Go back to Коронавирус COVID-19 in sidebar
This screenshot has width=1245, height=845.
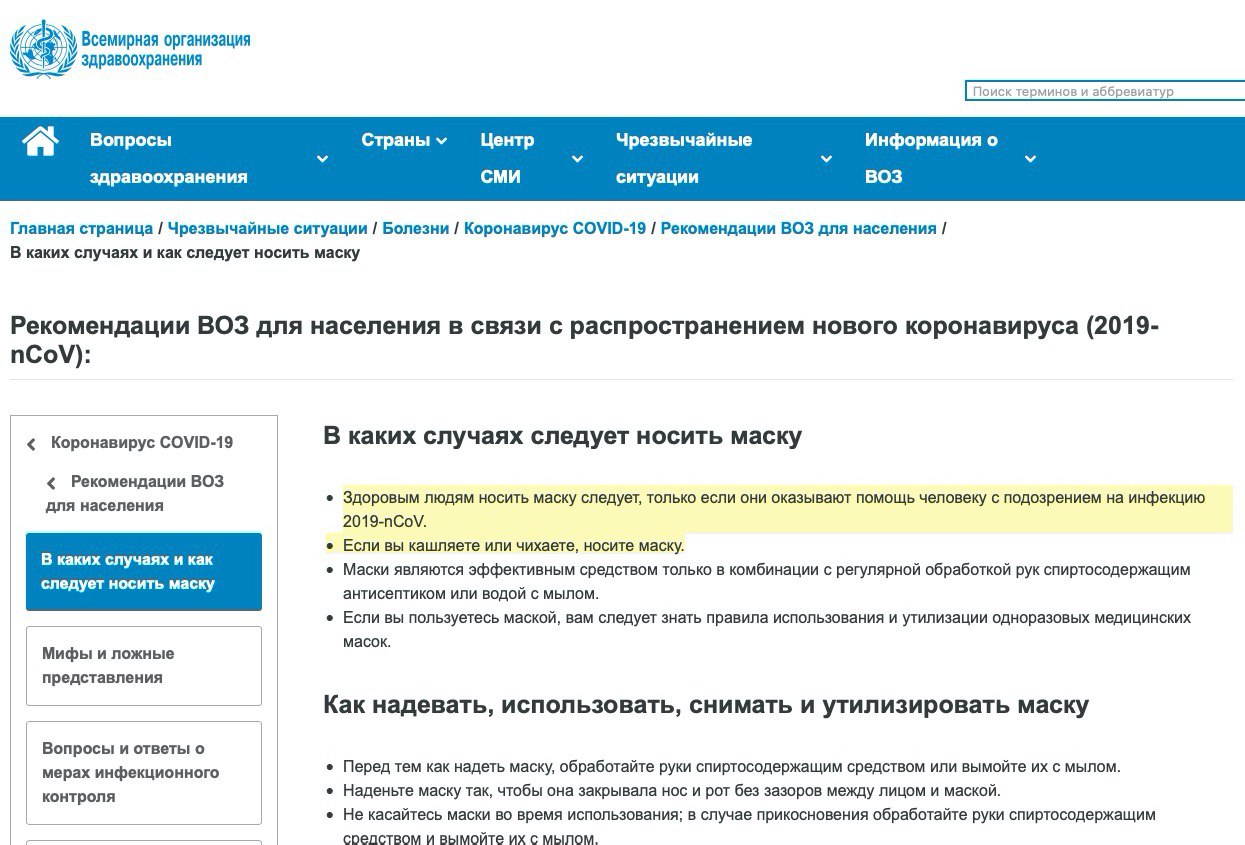(x=142, y=443)
